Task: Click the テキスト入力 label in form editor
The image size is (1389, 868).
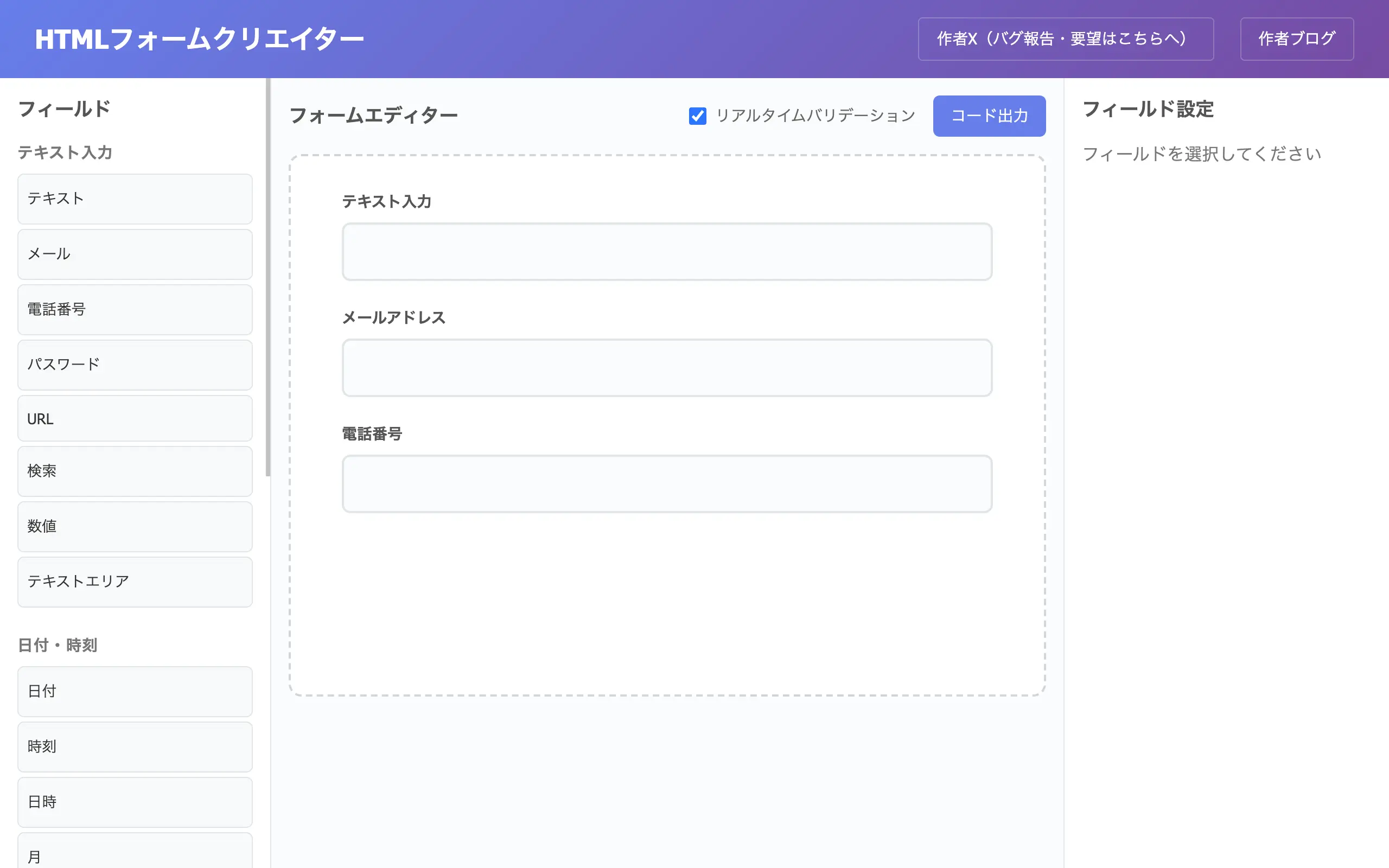Action: (x=386, y=201)
